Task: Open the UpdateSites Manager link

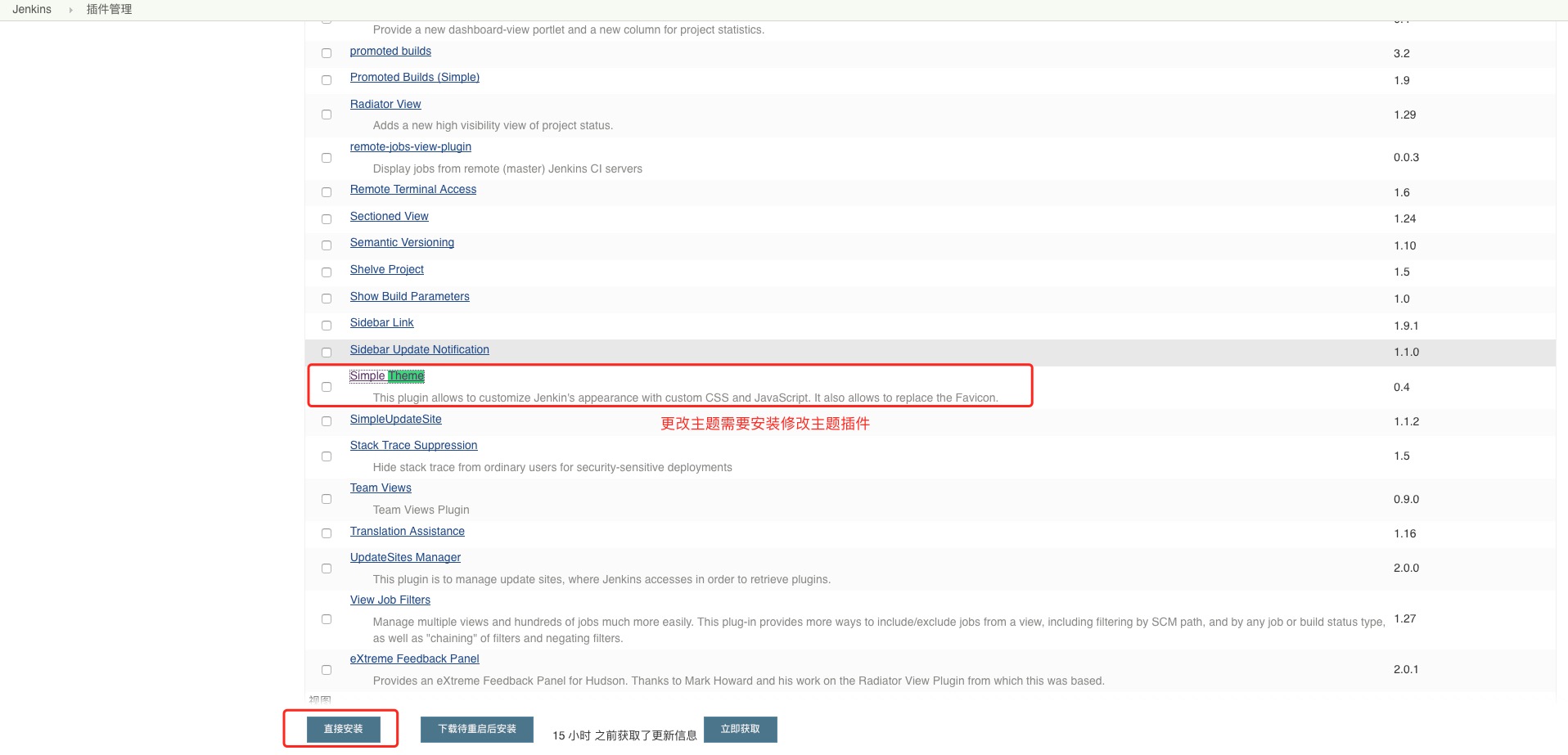Action: (x=405, y=557)
